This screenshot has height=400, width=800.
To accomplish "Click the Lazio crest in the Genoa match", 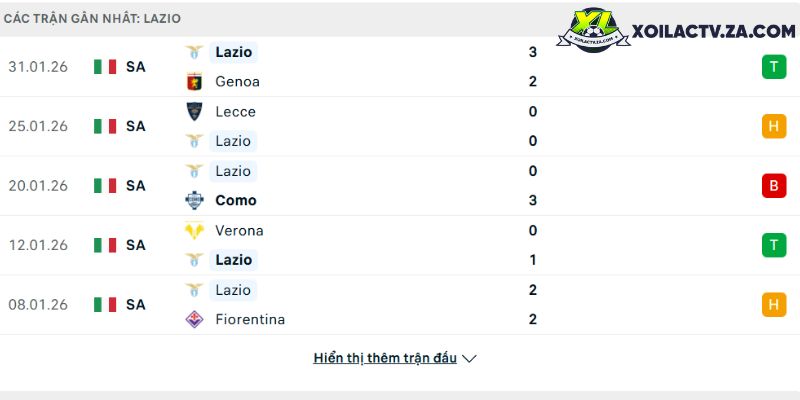I will (194, 52).
